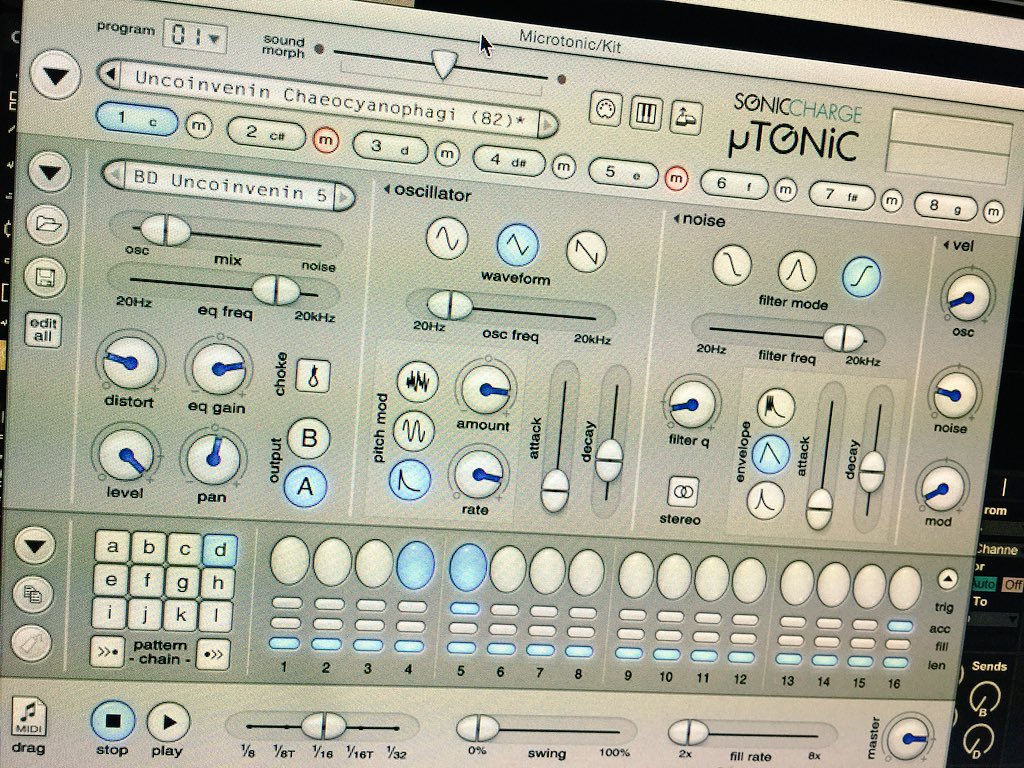Go to next kit preset arrow
Viewport: 1024px width, 768px height.
(x=547, y=122)
